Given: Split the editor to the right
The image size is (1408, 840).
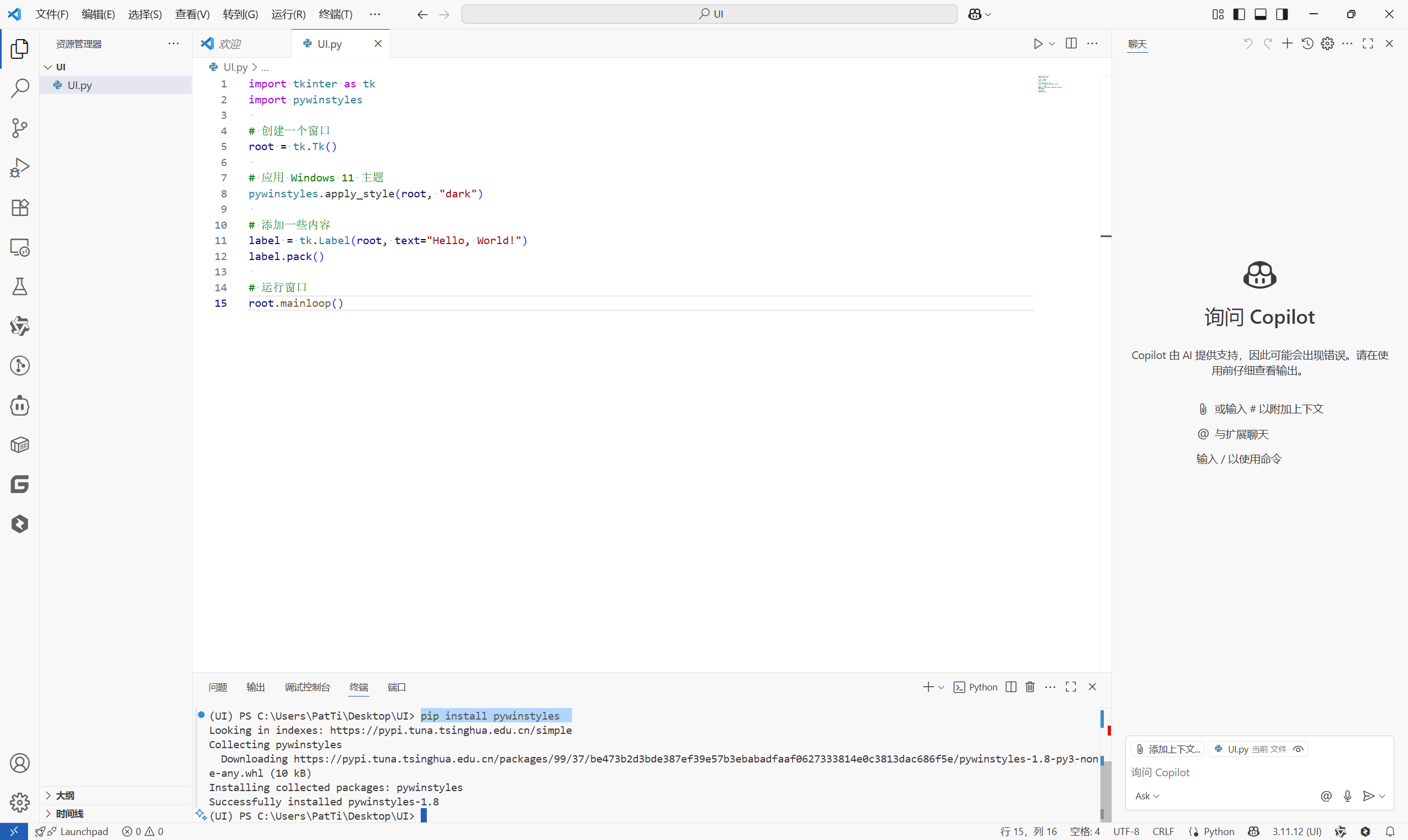Looking at the screenshot, I should click(x=1071, y=43).
